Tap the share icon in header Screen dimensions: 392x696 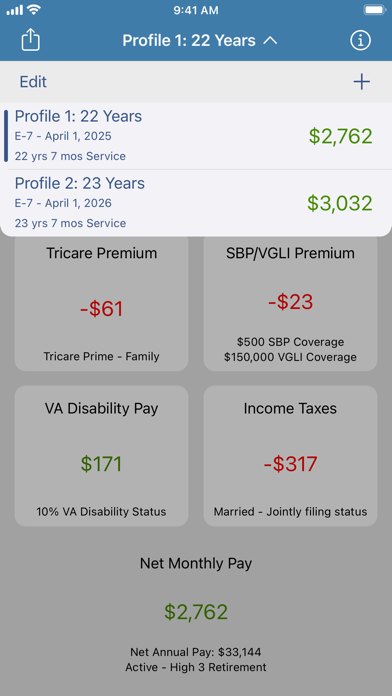point(31,40)
